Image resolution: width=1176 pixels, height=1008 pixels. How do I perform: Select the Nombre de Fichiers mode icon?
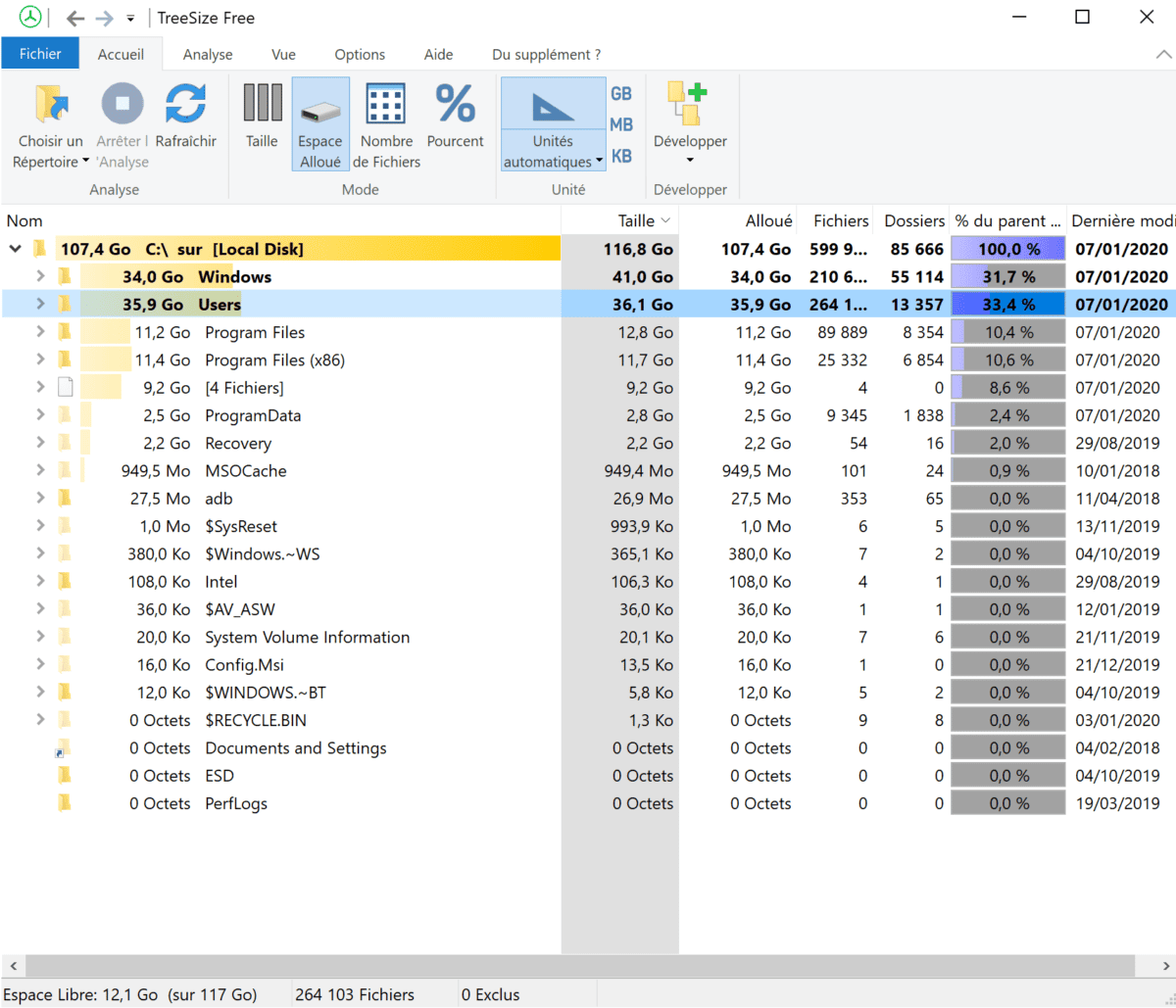point(386,105)
